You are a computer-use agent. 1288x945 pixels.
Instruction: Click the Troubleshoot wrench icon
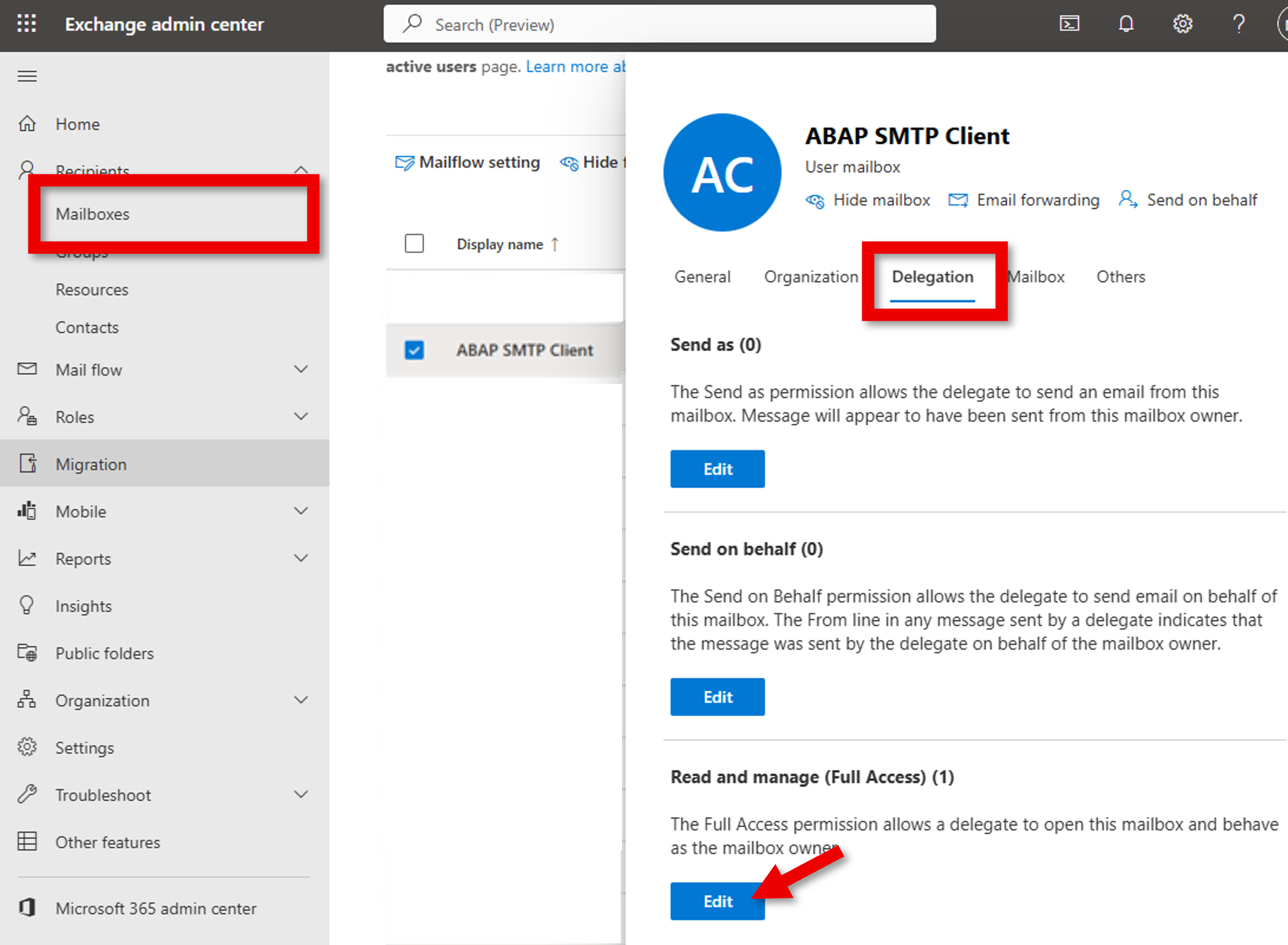pyautogui.click(x=27, y=794)
